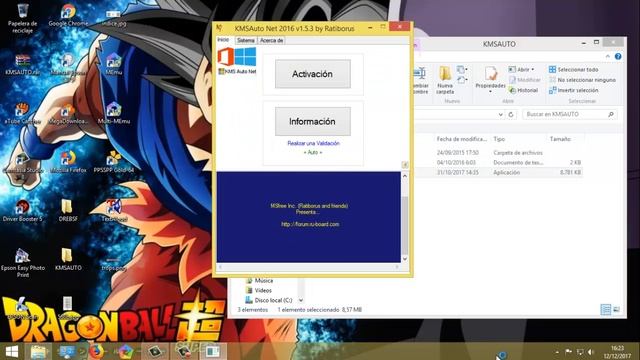
Task: Click the Activación button
Action: [x=313, y=74]
